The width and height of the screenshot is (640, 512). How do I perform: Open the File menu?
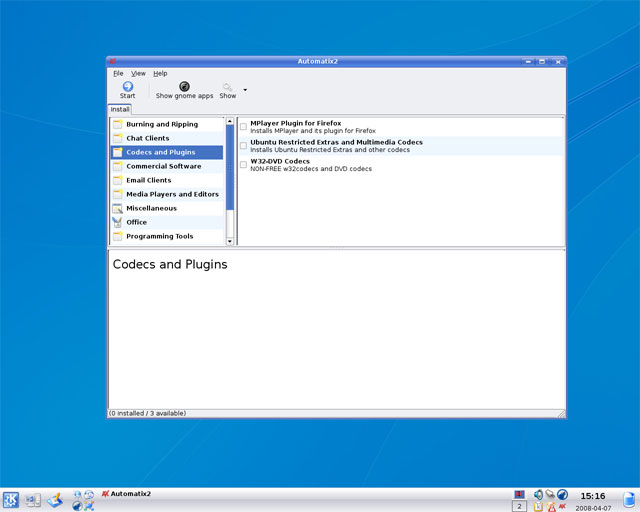click(118, 73)
